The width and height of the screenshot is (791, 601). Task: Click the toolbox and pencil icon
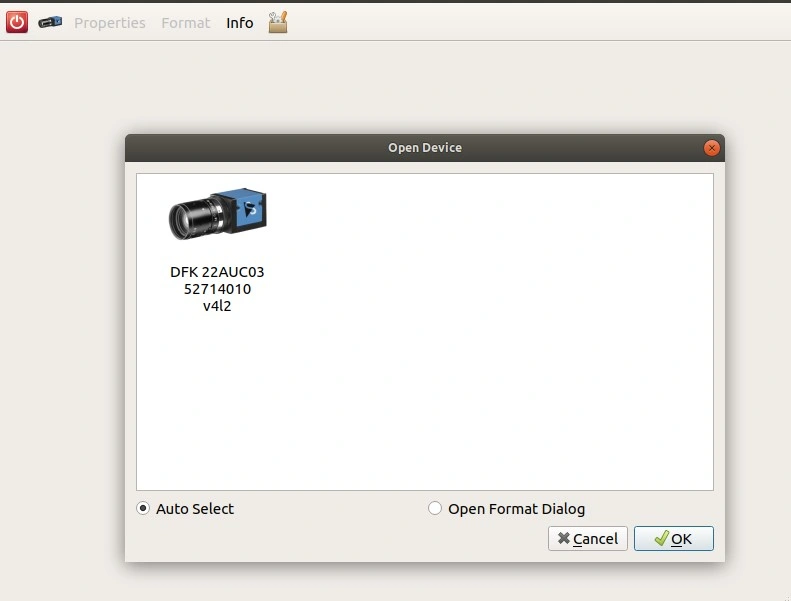tap(278, 22)
